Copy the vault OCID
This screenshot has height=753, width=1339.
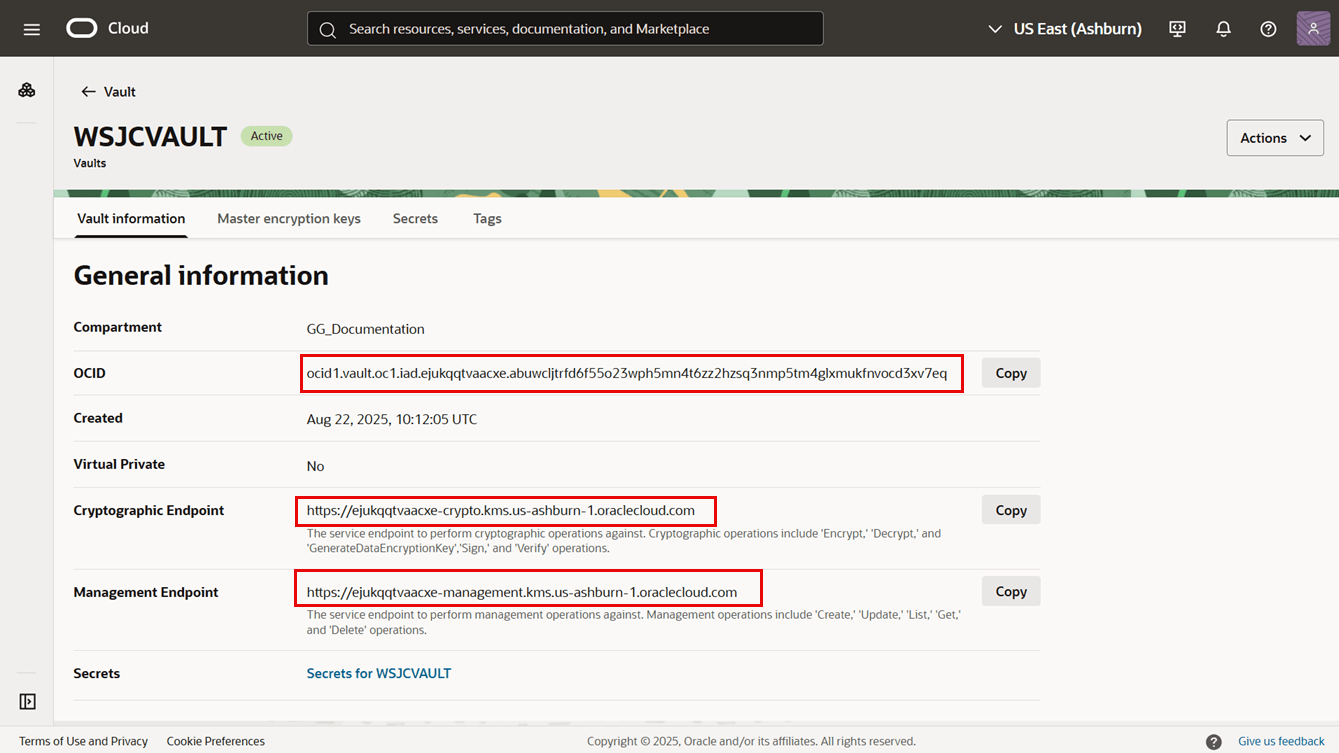[1010, 372]
